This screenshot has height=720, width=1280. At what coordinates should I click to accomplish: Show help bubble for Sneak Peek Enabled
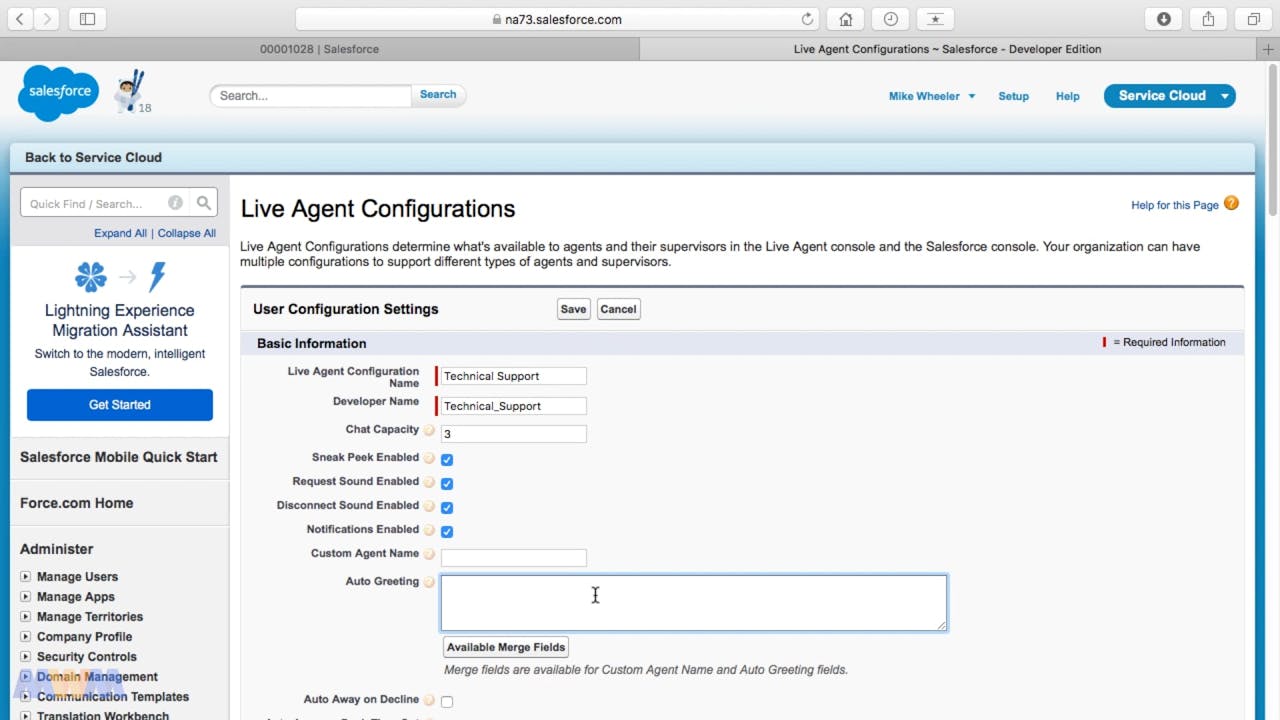[x=429, y=458]
